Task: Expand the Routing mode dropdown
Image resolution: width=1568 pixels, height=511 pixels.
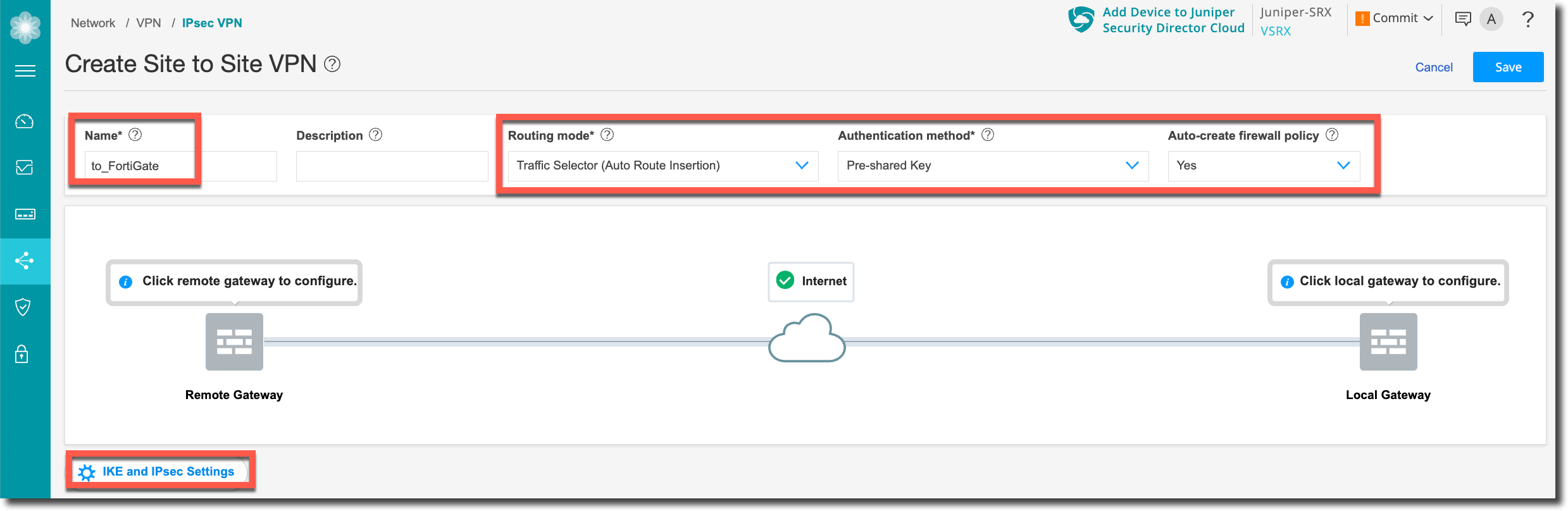Action: click(663, 166)
